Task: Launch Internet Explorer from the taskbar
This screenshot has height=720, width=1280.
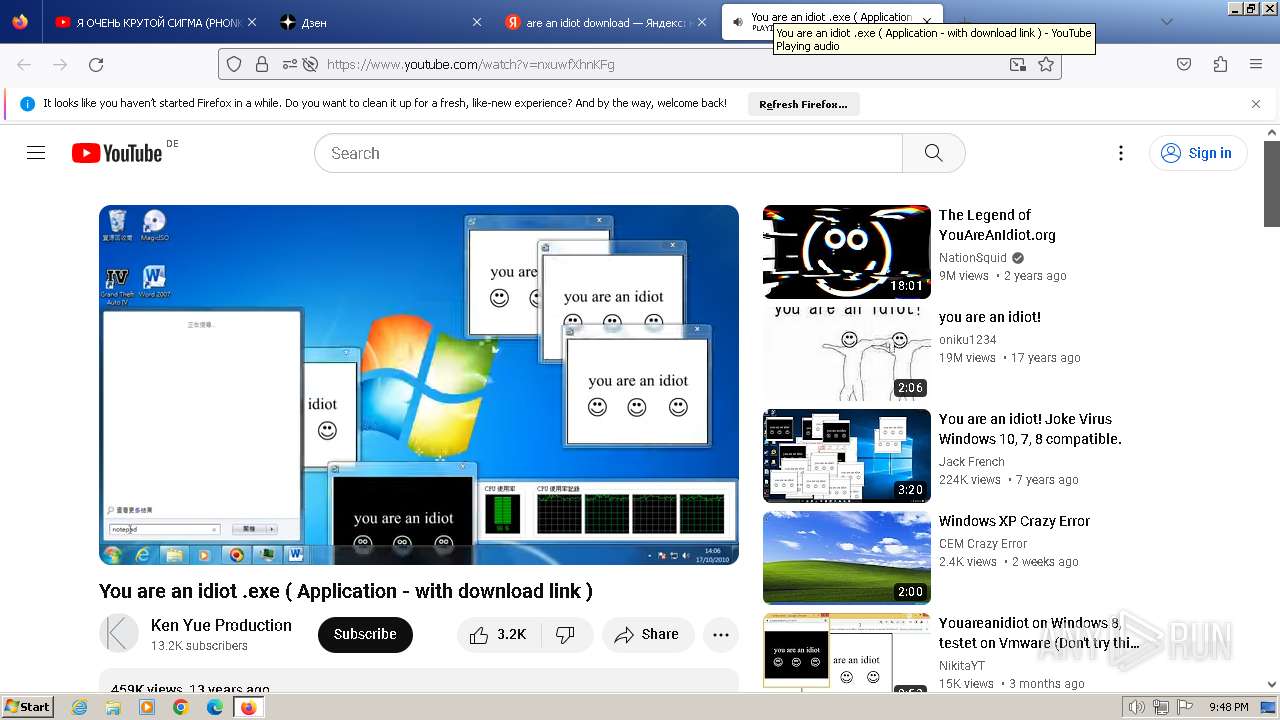Action: click(80, 707)
